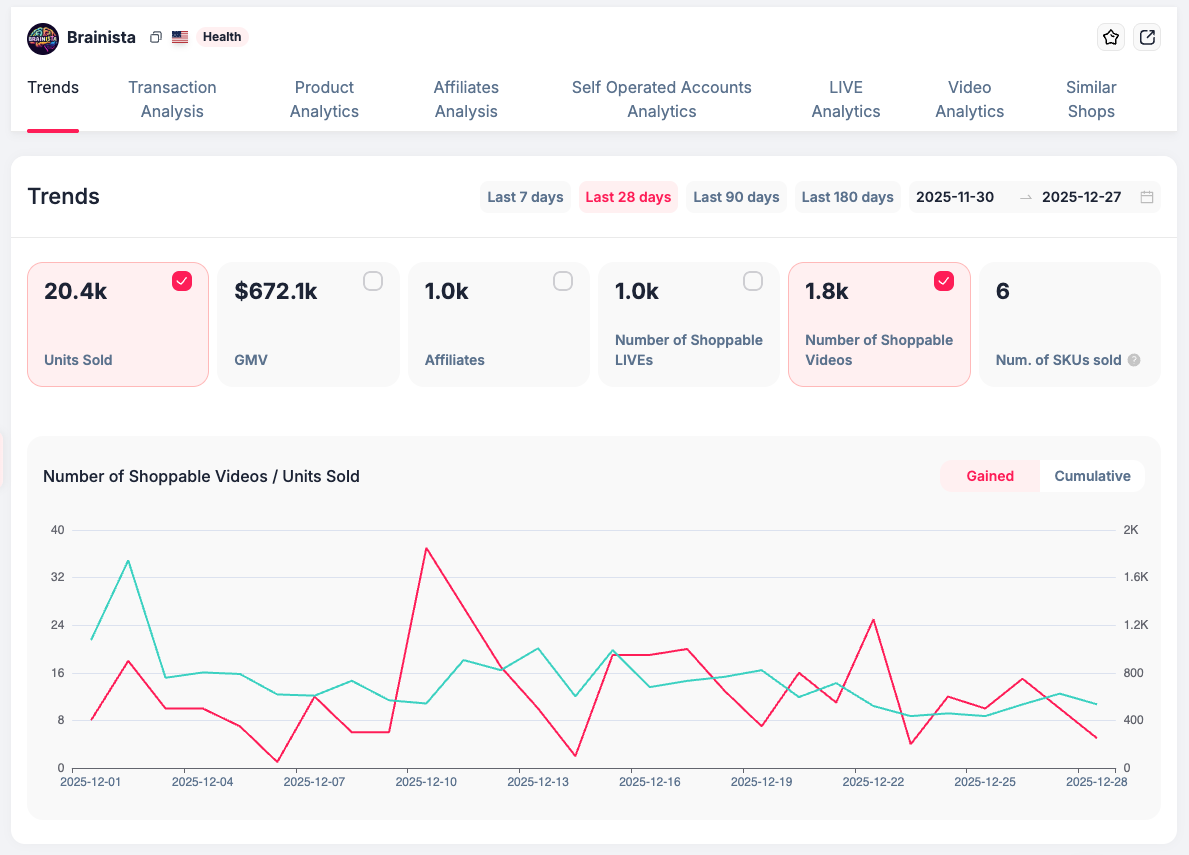Open the Video Analytics tab
This screenshot has height=855, width=1189.
click(969, 99)
